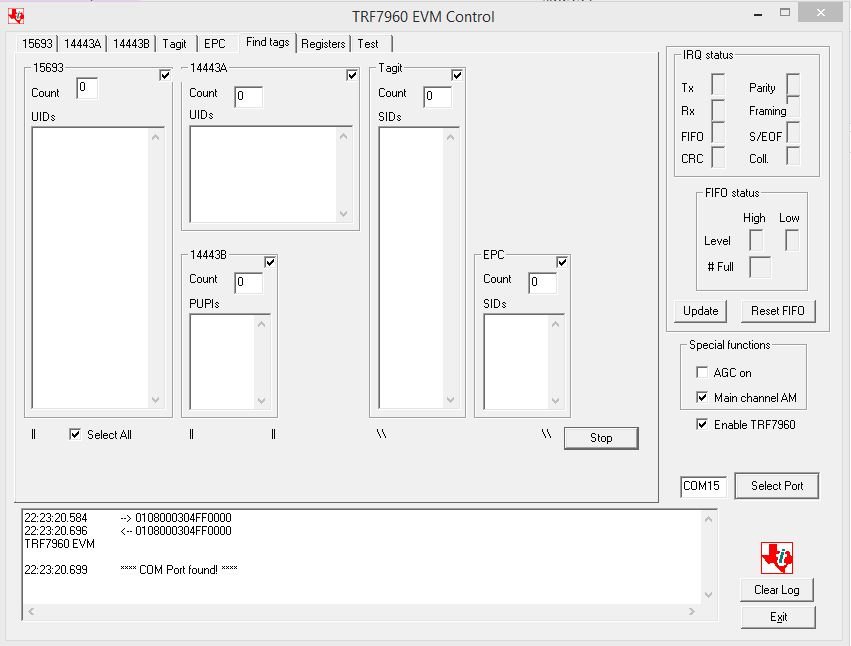Uncheck the 15693 group checkbox

pyautogui.click(x=165, y=75)
